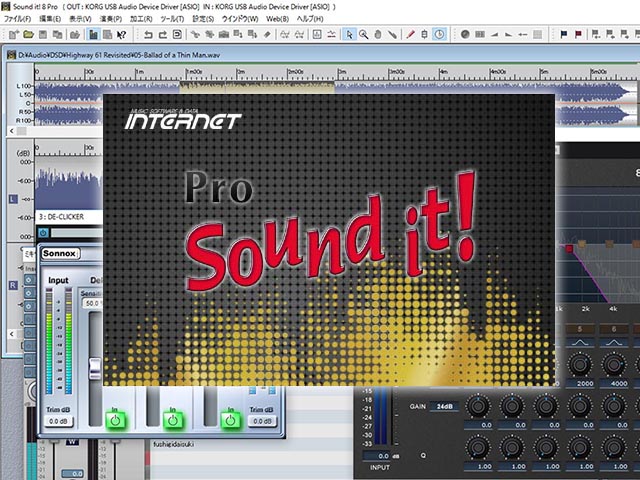Viewport: 640px width, 480px height.
Task: Toggle the leftmost green In power button
Action: [x=113, y=418]
